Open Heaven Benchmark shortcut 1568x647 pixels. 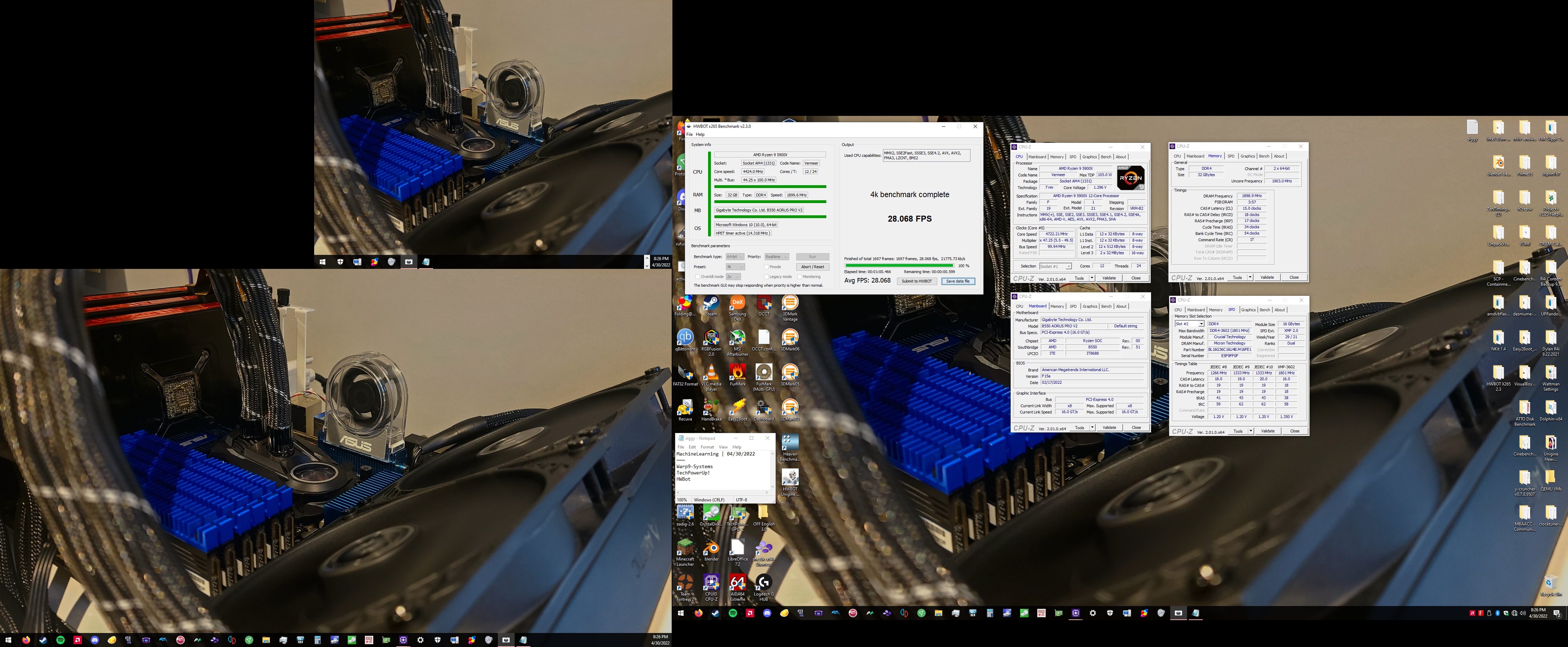click(790, 448)
